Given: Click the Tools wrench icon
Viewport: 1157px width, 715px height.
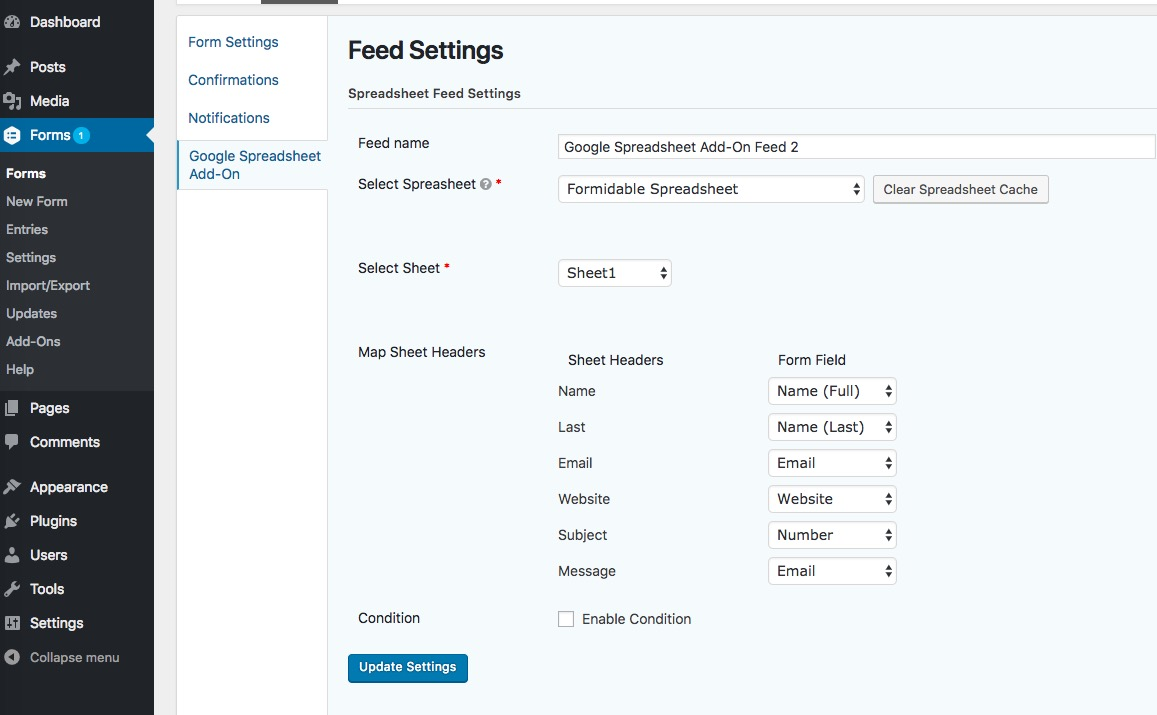Looking at the screenshot, I should 12,589.
